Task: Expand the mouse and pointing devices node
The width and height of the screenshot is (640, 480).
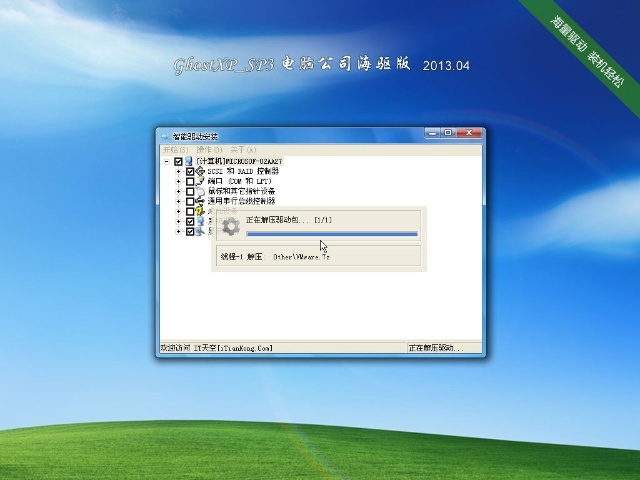Action: (x=178, y=191)
